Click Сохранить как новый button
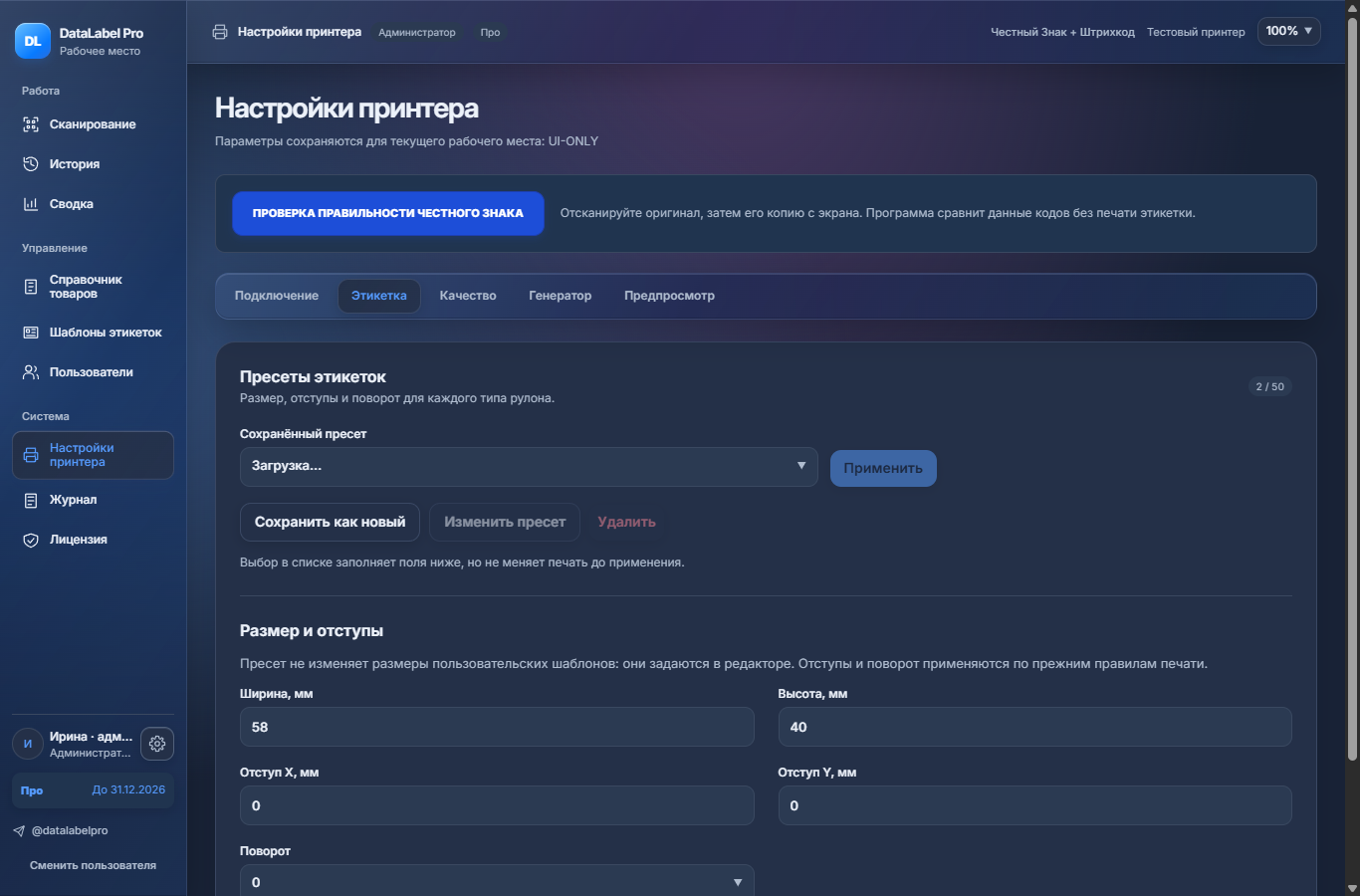 331,522
